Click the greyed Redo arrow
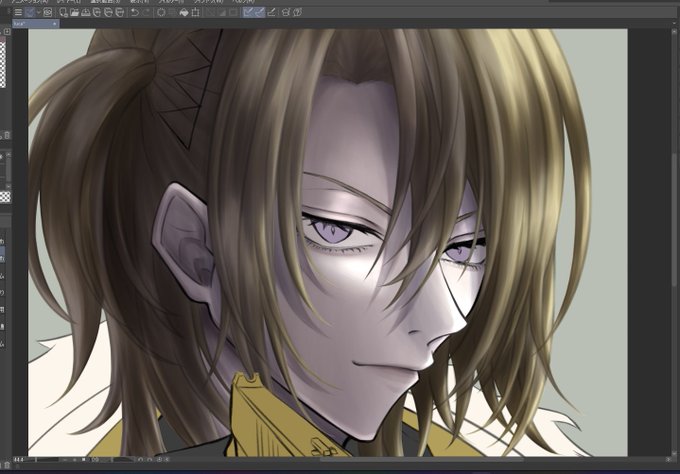 pos(146,13)
